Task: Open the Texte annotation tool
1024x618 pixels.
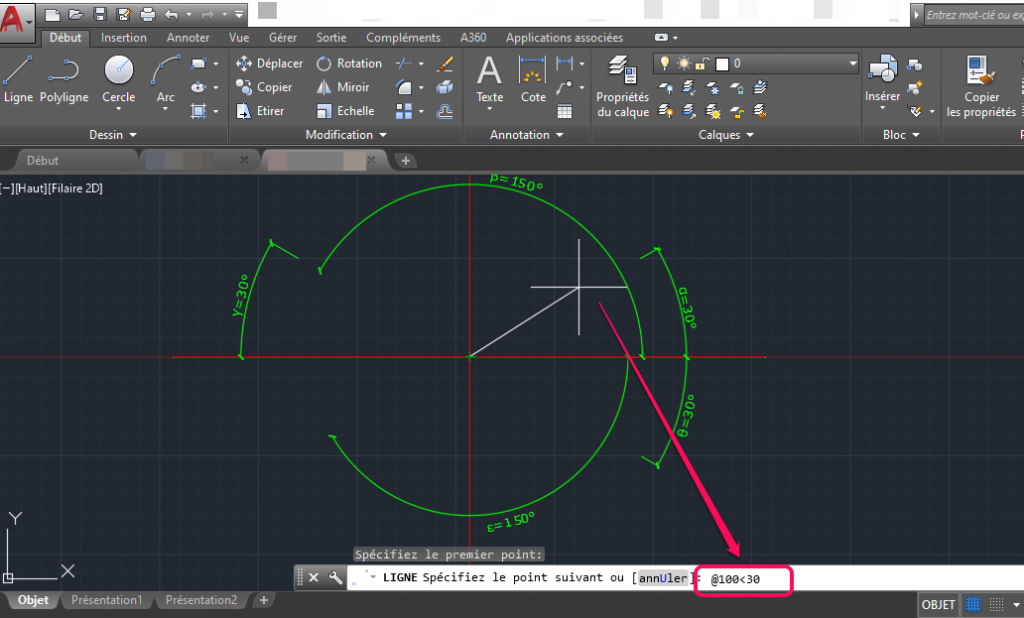Action: coord(489,80)
